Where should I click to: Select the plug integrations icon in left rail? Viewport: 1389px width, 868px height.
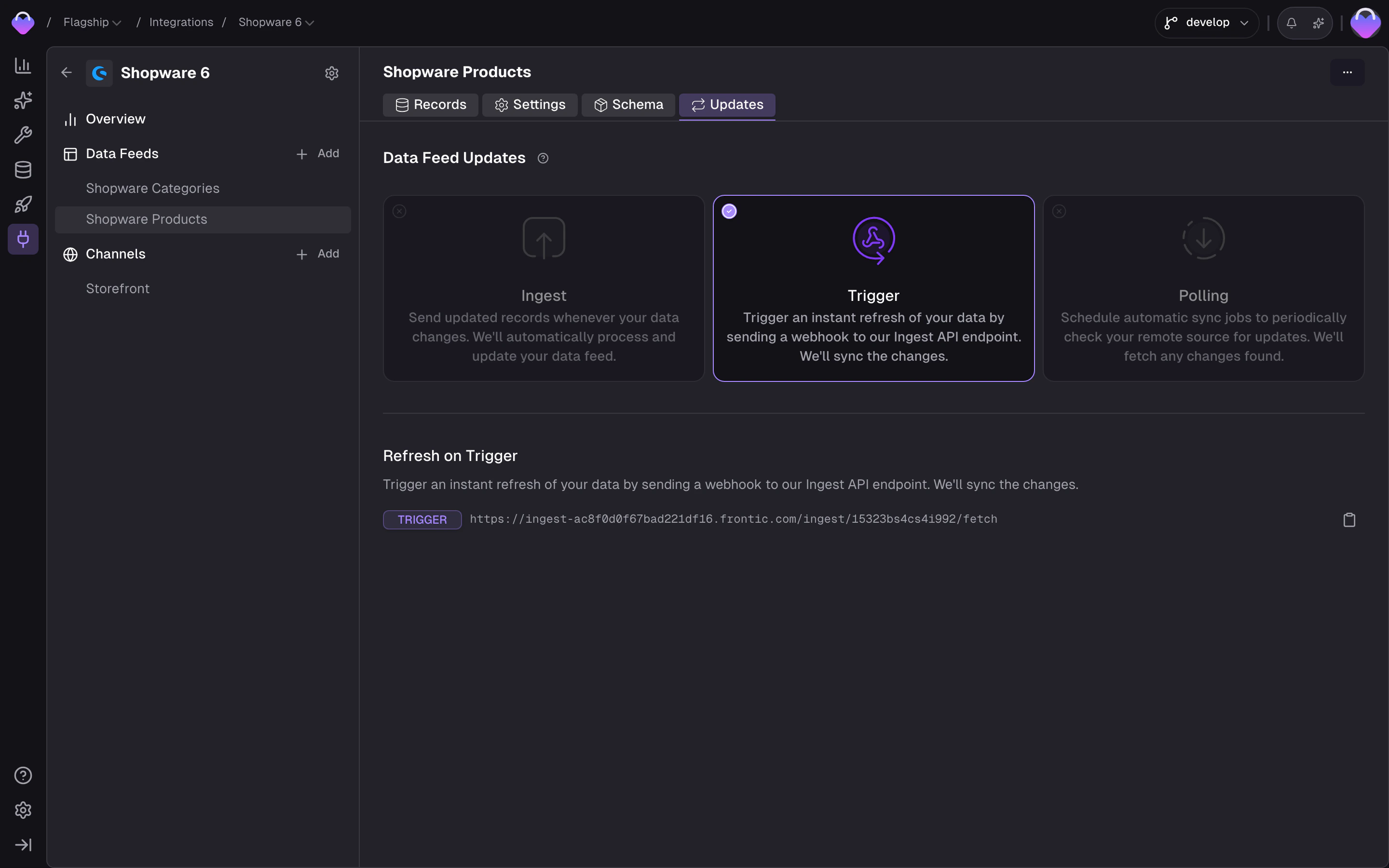[x=23, y=239]
